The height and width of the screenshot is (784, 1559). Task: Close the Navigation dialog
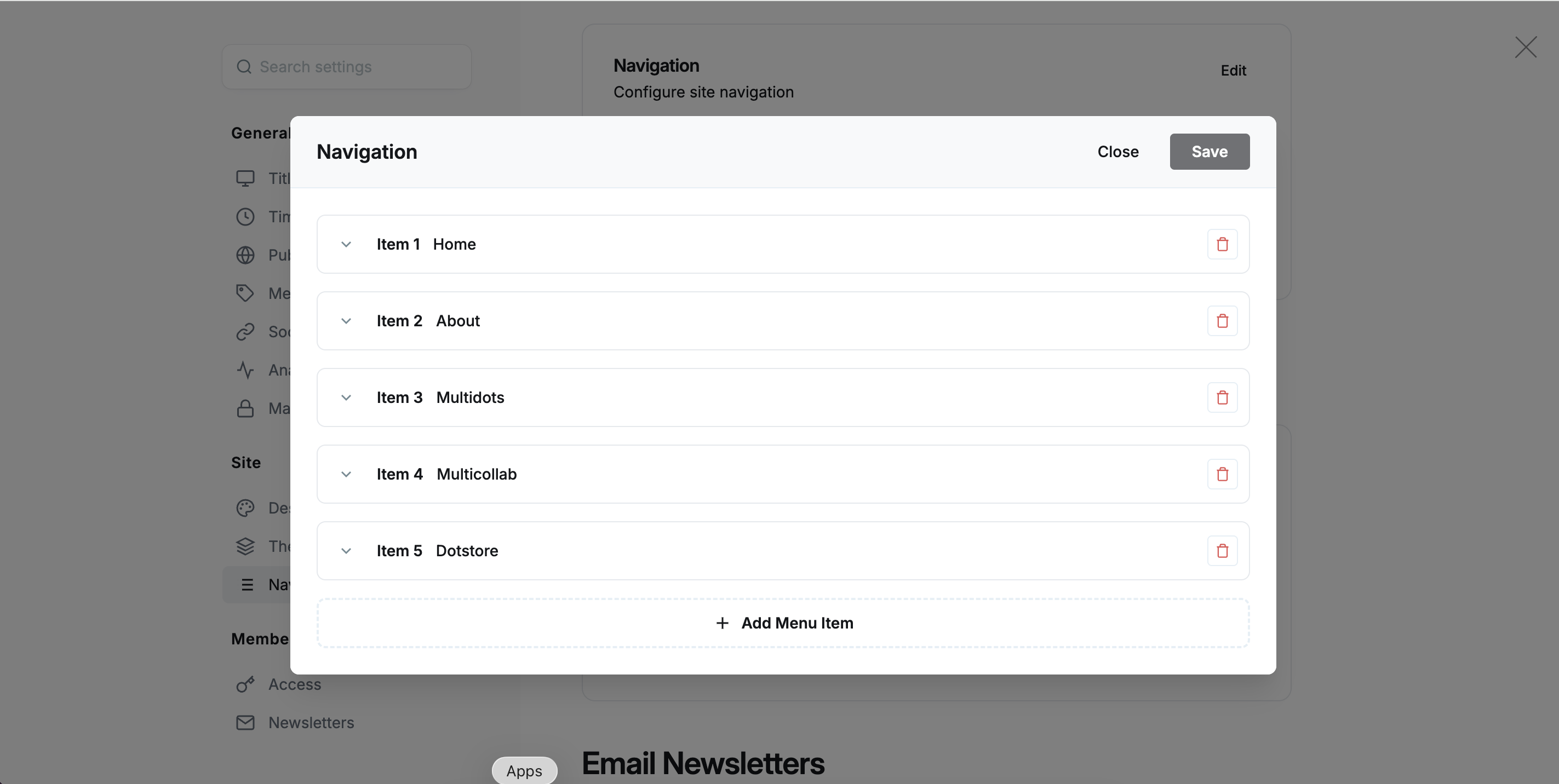[1117, 152]
